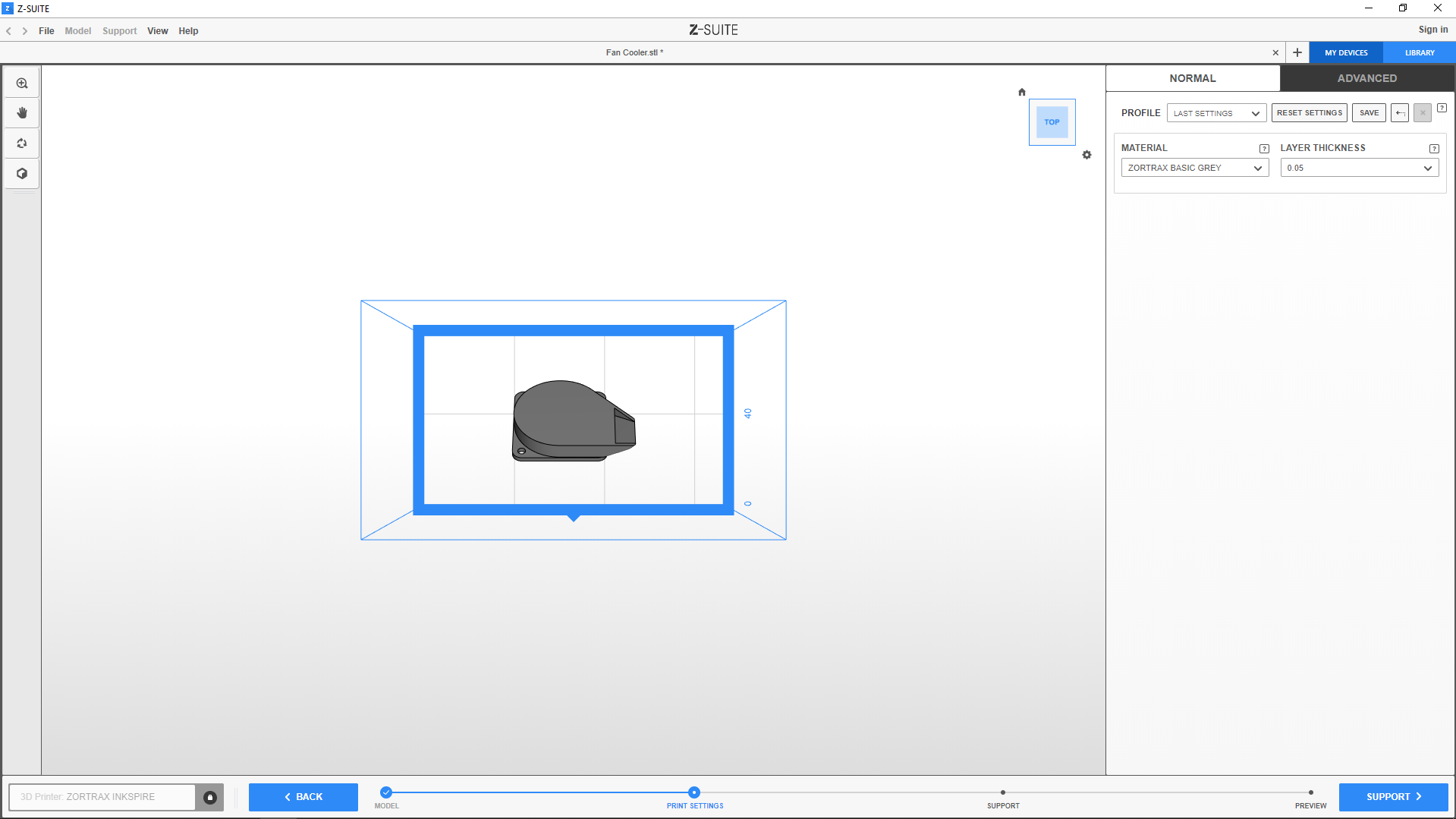Image resolution: width=1456 pixels, height=819 pixels.
Task: Open the Material dropdown
Action: (x=1194, y=168)
